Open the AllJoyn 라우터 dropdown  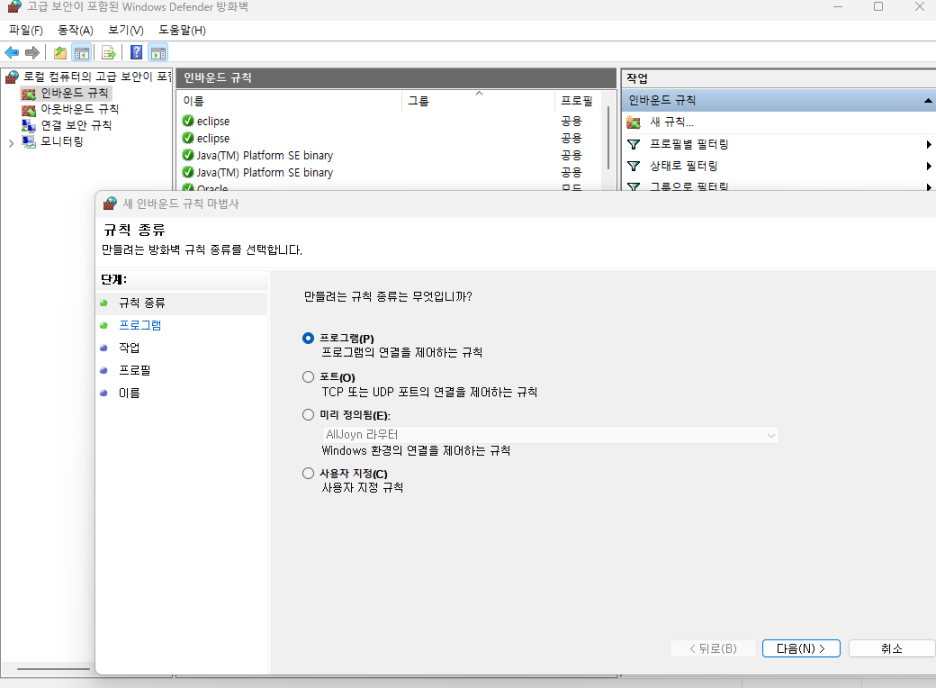(x=550, y=435)
